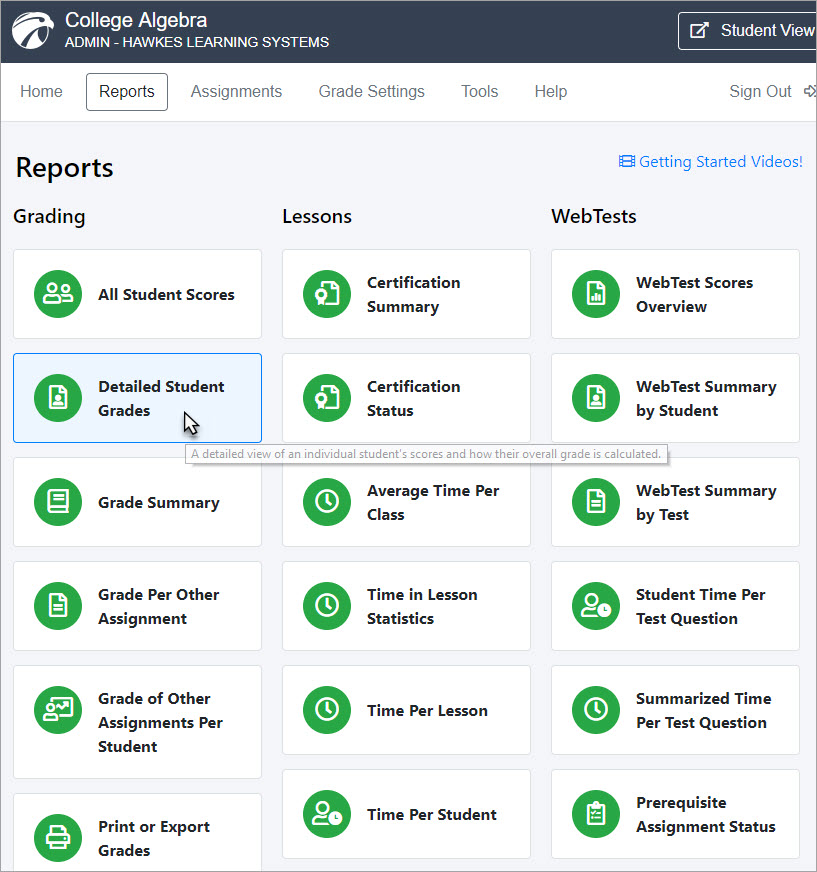This screenshot has width=817, height=872.
Task: Open the Detailed Student Grades report
Action: [137, 398]
